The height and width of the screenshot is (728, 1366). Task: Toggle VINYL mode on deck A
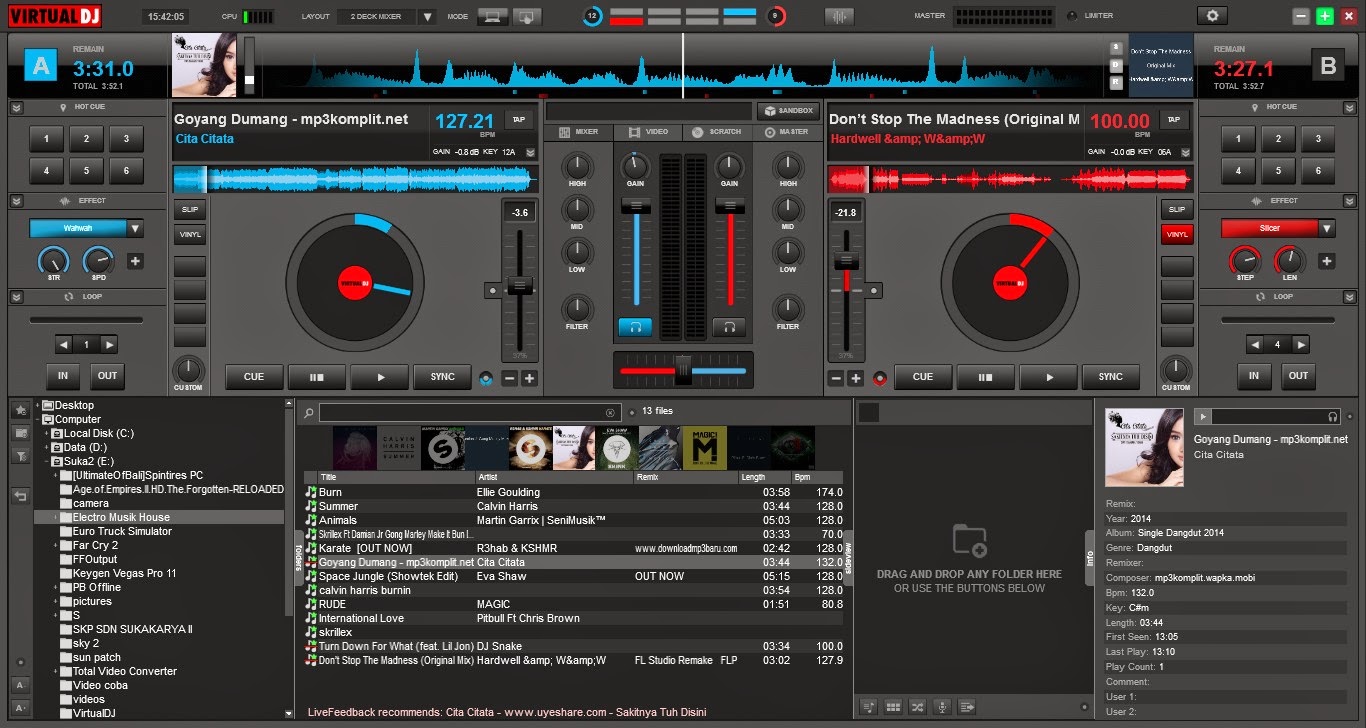[x=190, y=235]
